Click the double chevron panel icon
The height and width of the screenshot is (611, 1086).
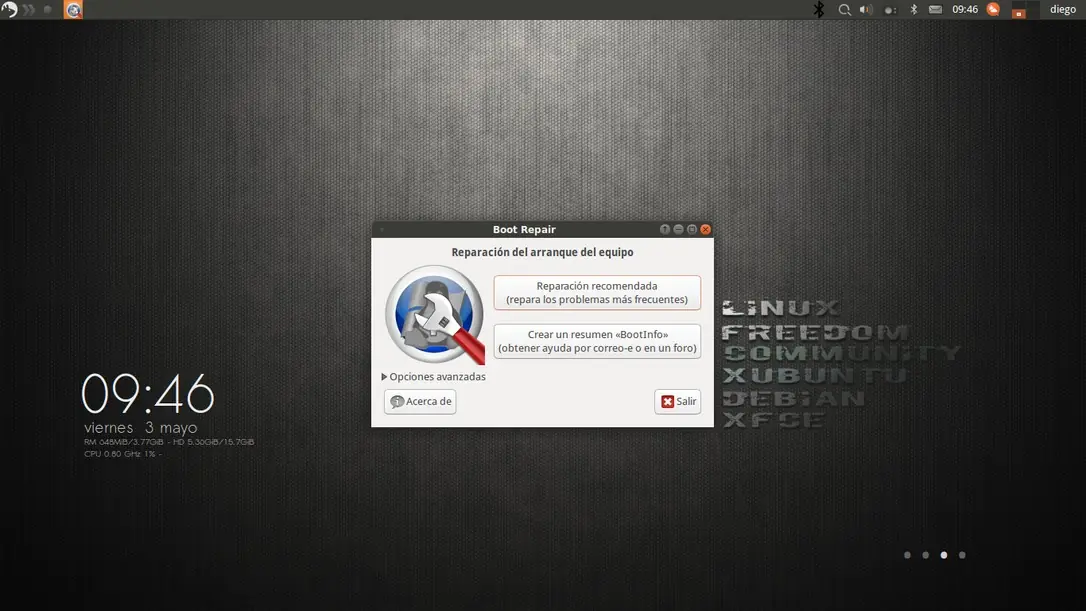pos(29,10)
